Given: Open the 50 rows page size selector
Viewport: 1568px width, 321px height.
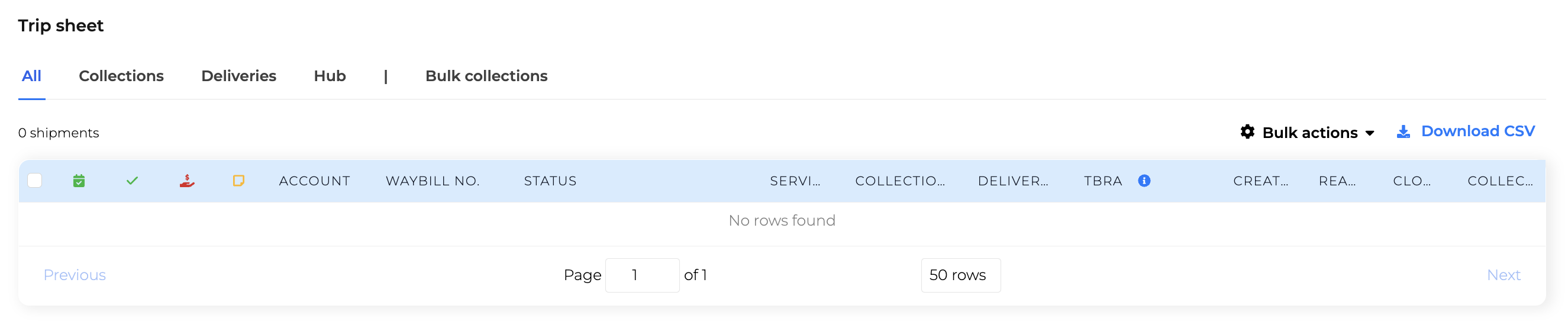Looking at the screenshot, I should (x=960, y=275).
